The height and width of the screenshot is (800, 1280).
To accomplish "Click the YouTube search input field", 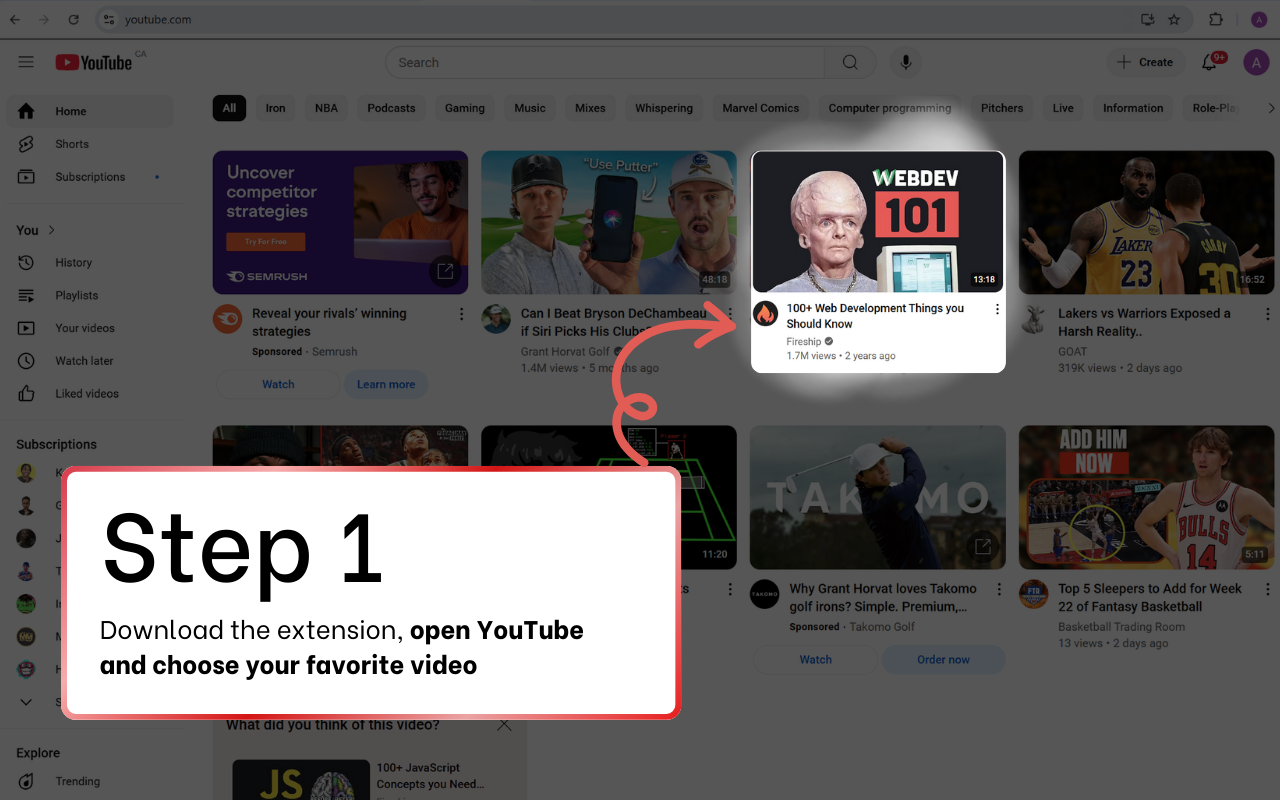I will pos(605,62).
